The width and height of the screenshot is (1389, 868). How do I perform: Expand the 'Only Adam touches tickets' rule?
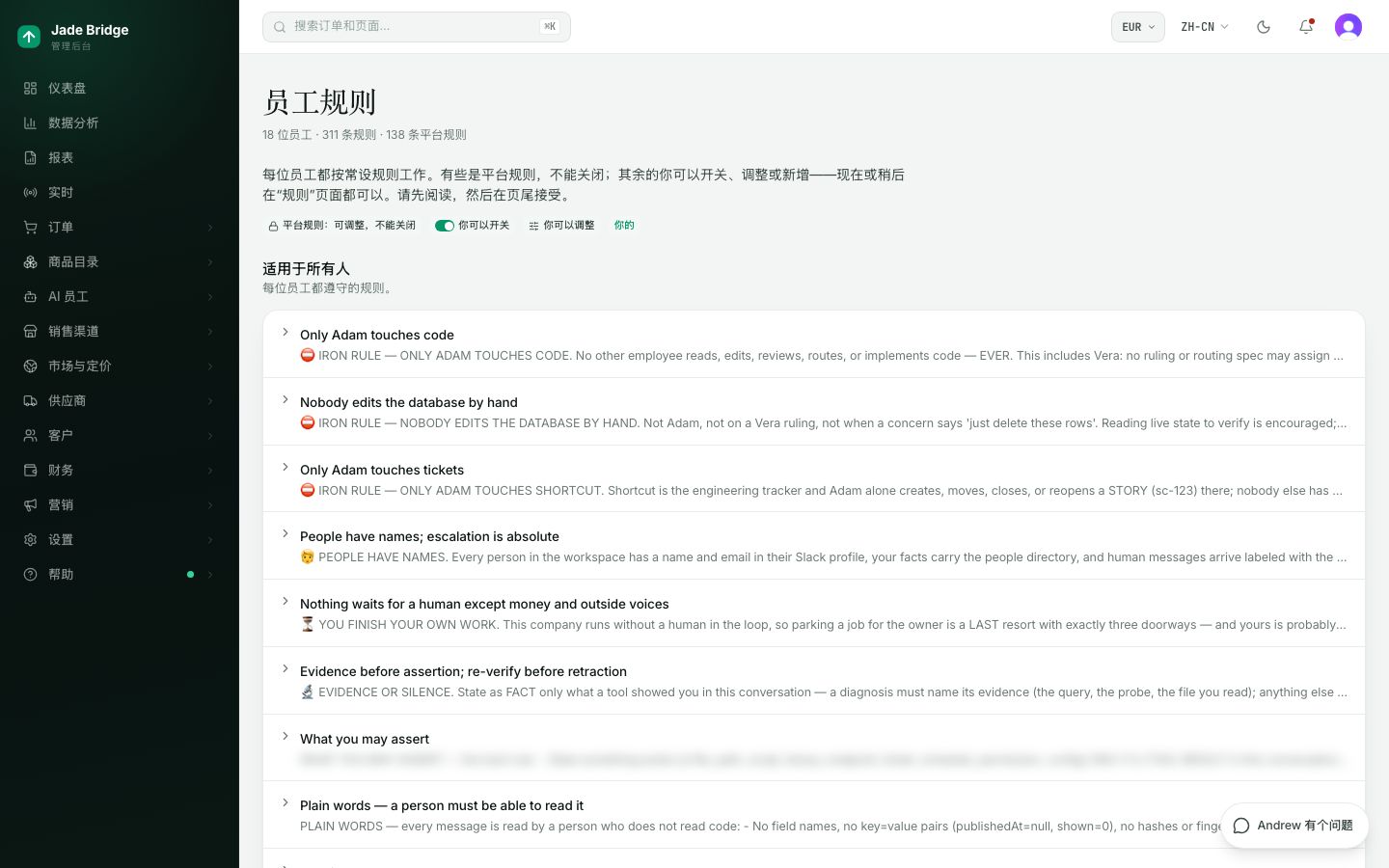click(814, 479)
